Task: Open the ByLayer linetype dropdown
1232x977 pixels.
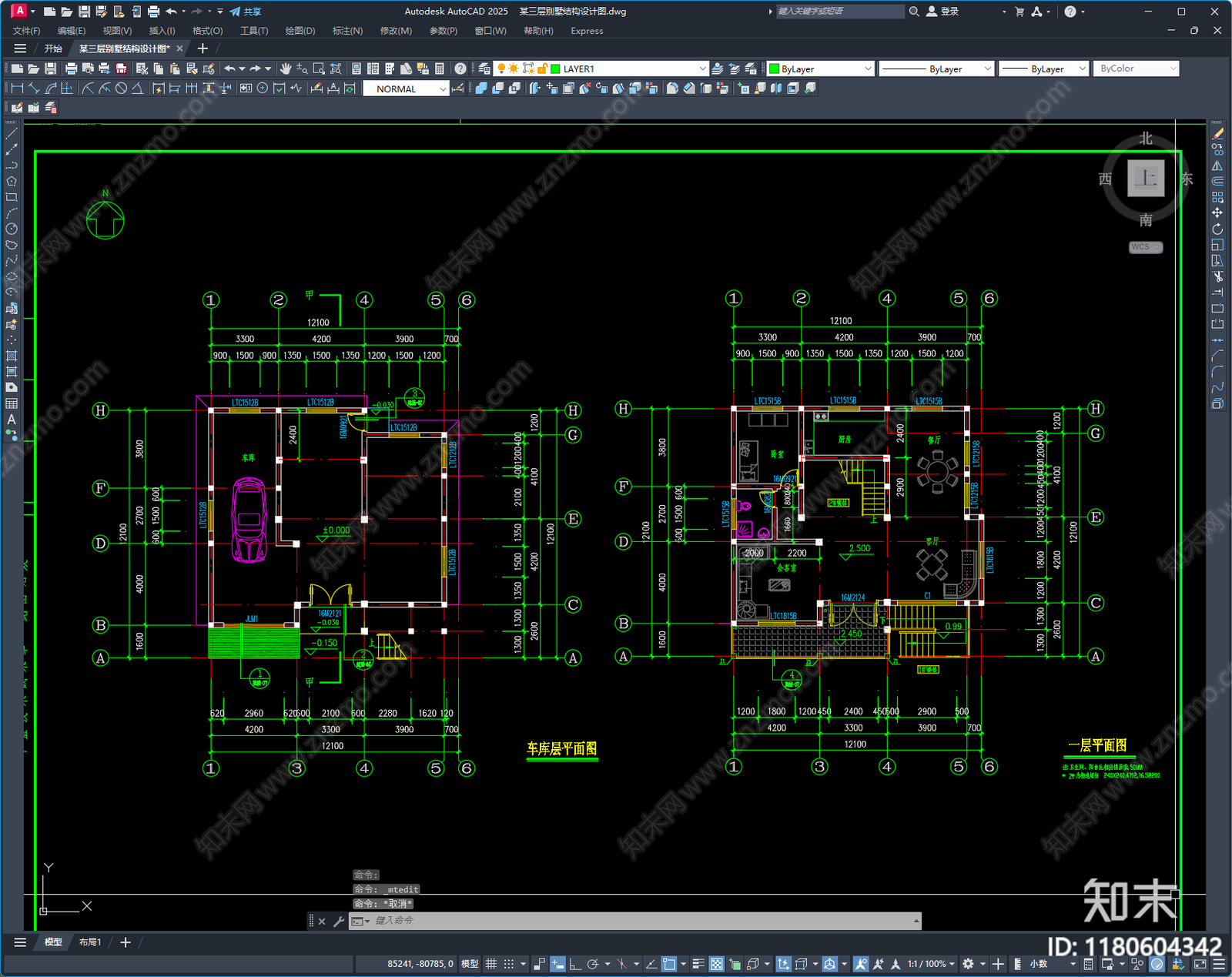Action: pyautogui.click(x=988, y=69)
